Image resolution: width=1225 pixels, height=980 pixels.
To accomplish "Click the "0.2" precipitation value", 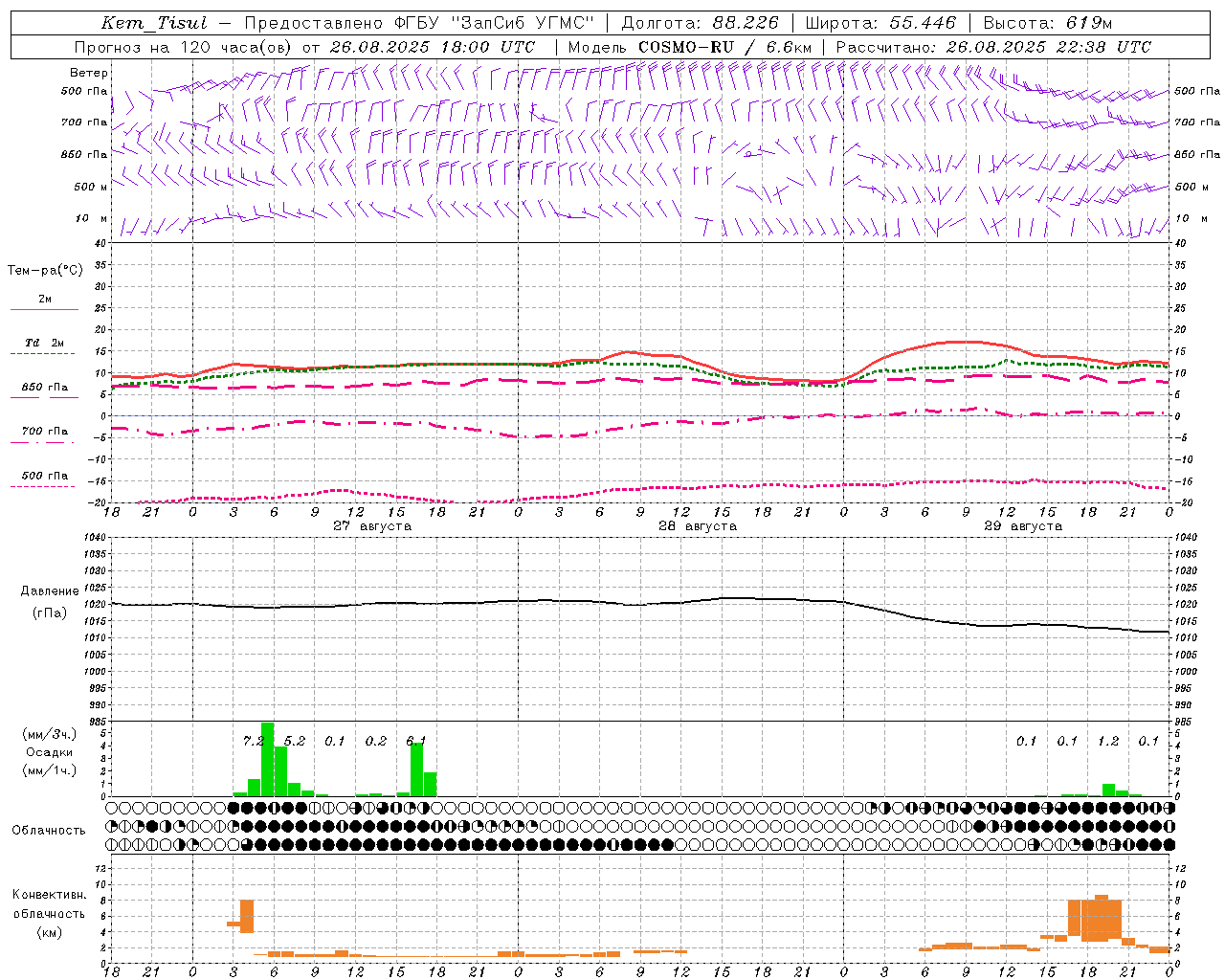I will [375, 741].
